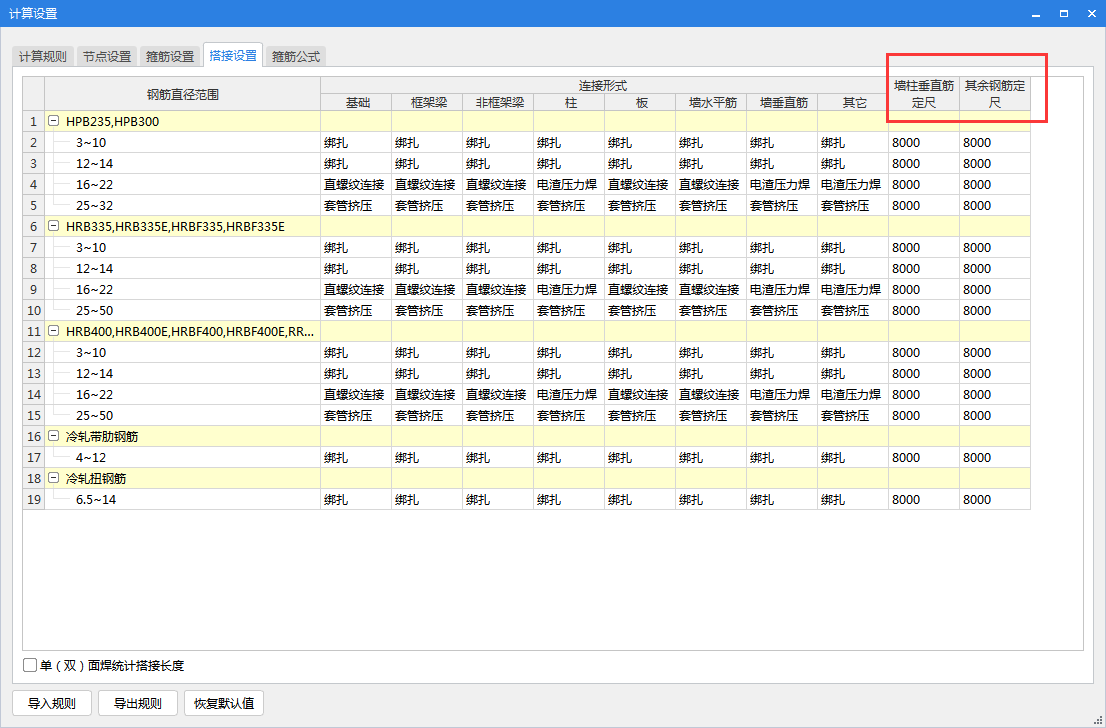Select row 10 diameter range 25~50
This screenshot has width=1106, height=728.
(183, 310)
